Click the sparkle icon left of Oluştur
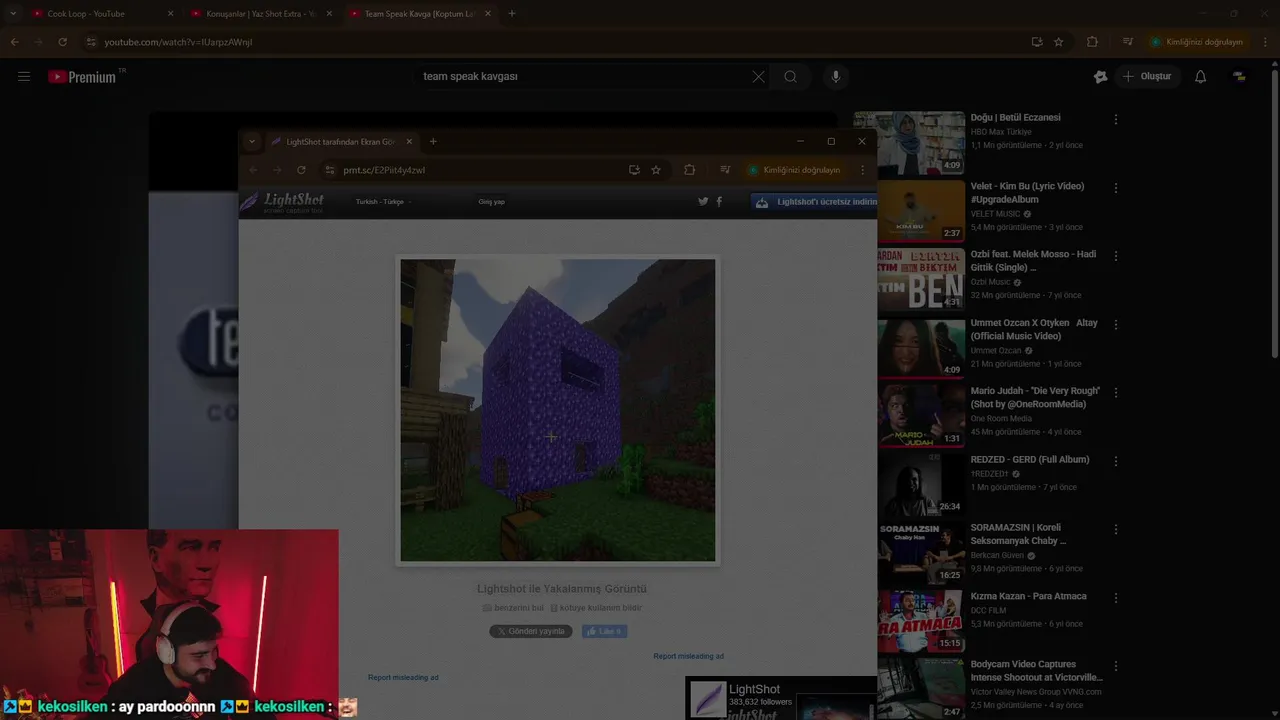Viewport: 1280px width, 720px height. [1101, 76]
